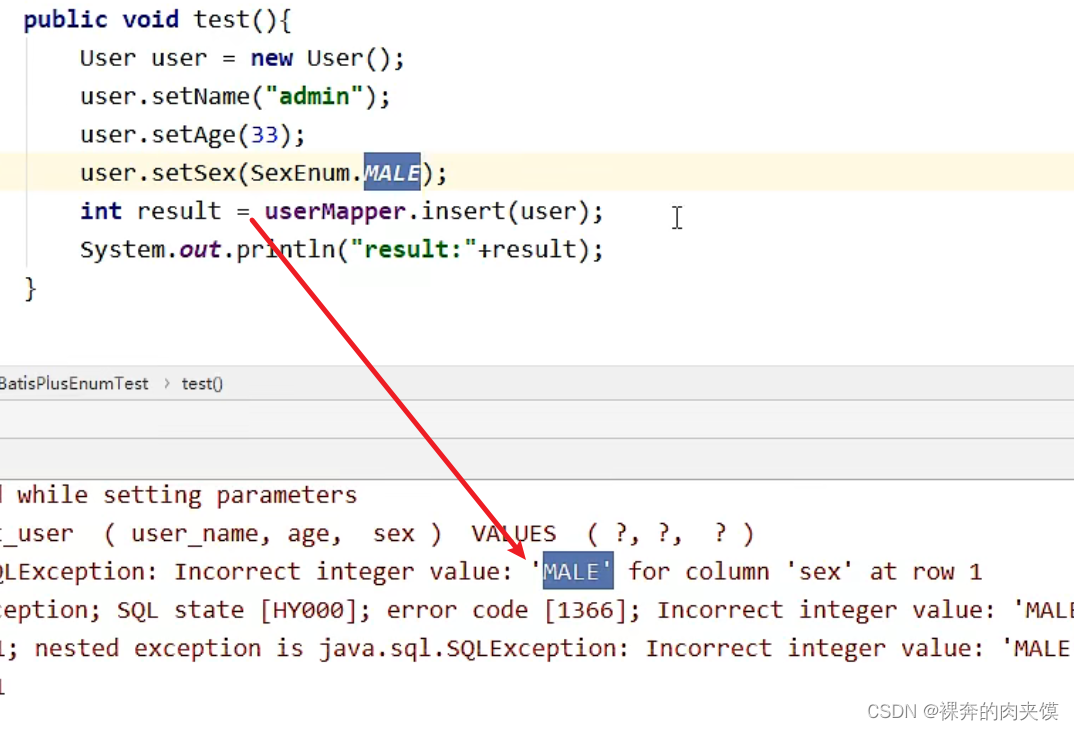Click userMapper in the insert statement
The image size is (1074, 730).
(334, 212)
